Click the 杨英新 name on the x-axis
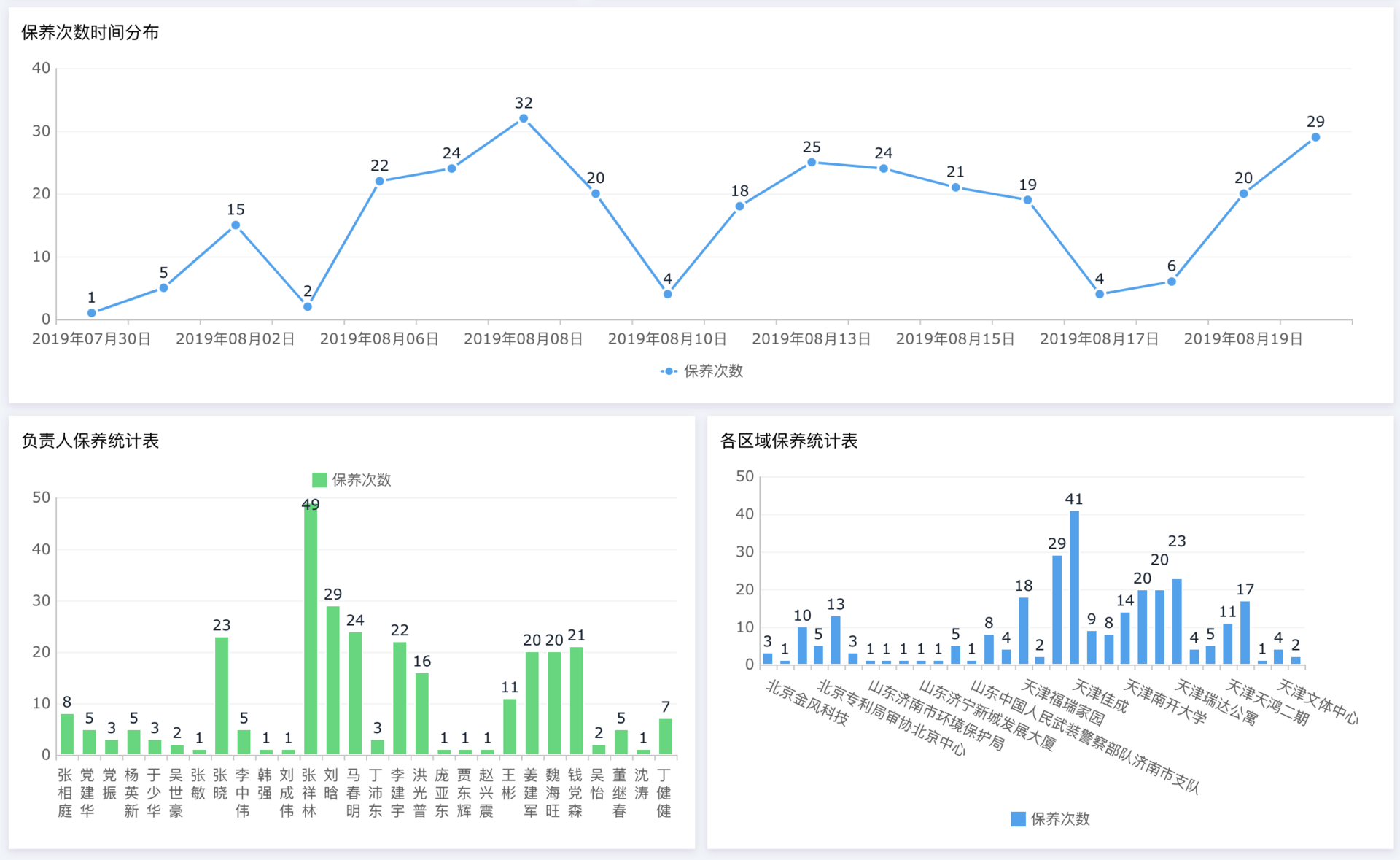This screenshot has width=1400, height=860. click(131, 793)
